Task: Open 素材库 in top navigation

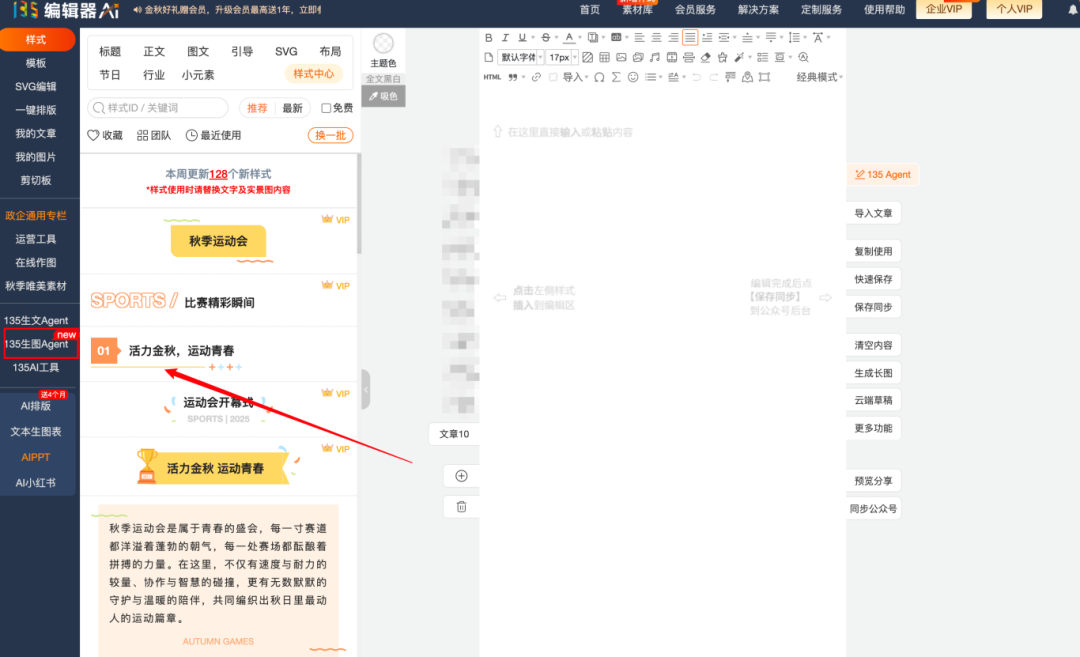Action: pos(638,10)
